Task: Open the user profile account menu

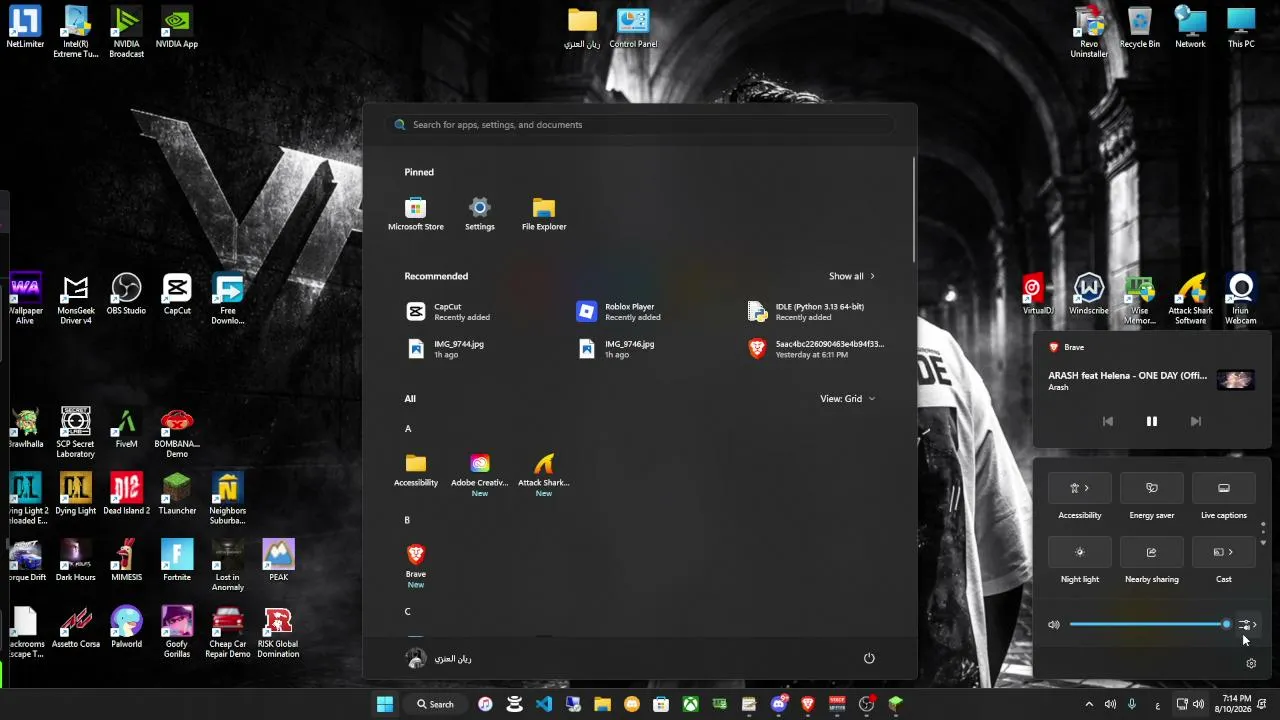Action: [x=439, y=658]
